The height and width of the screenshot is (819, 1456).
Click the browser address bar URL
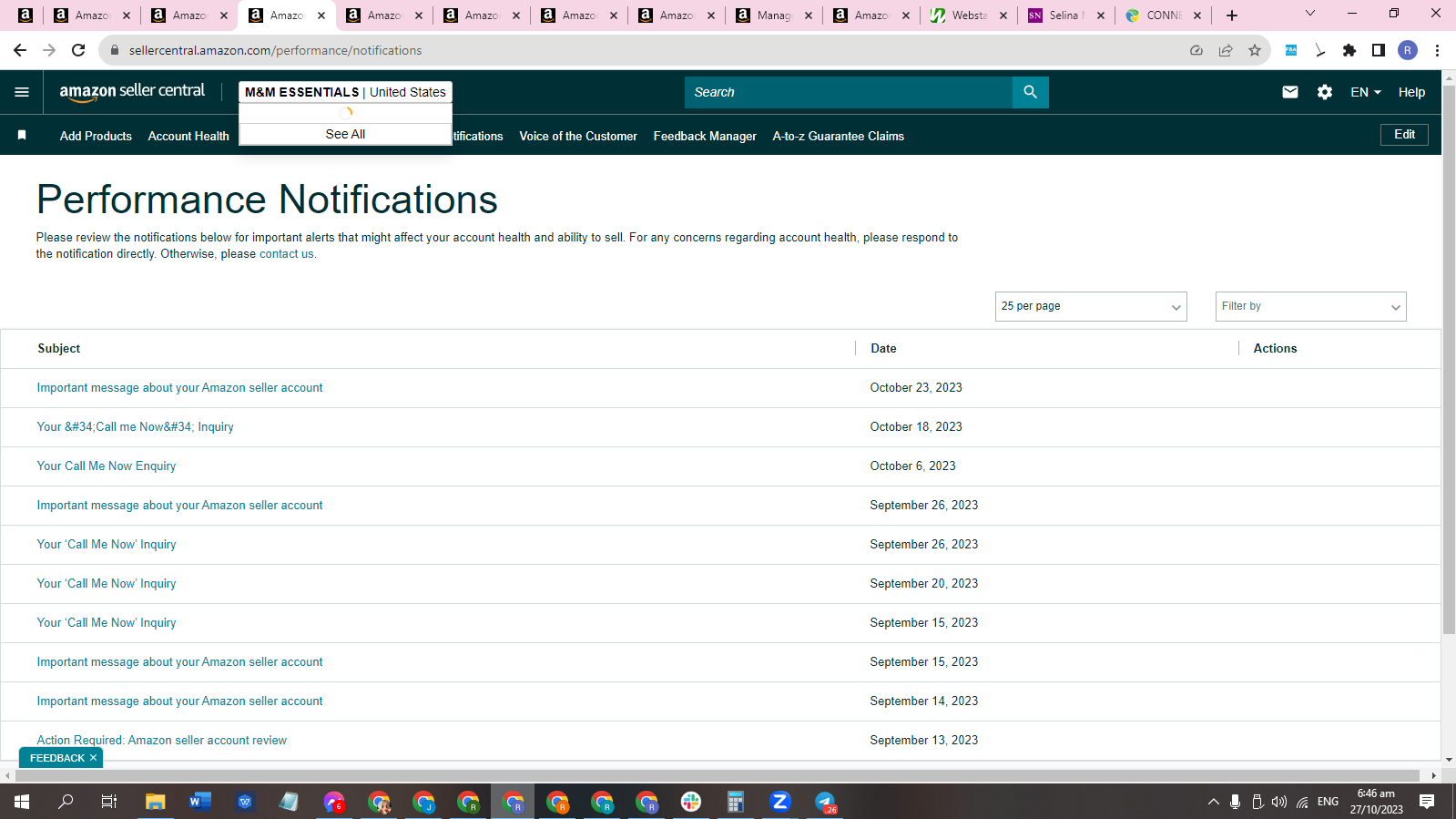click(x=275, y=50)
